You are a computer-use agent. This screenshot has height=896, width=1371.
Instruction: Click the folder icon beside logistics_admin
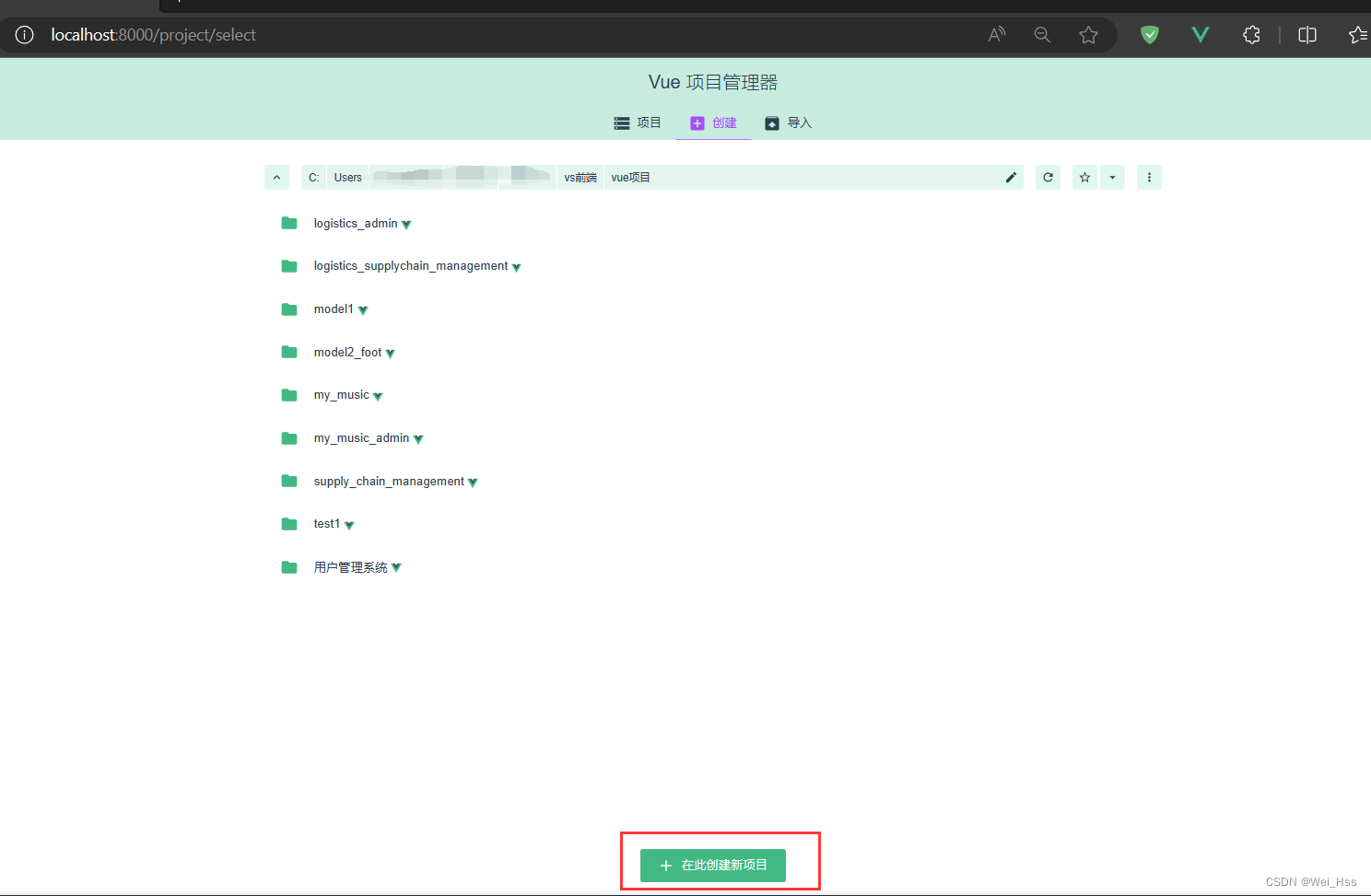pos(289,223)
